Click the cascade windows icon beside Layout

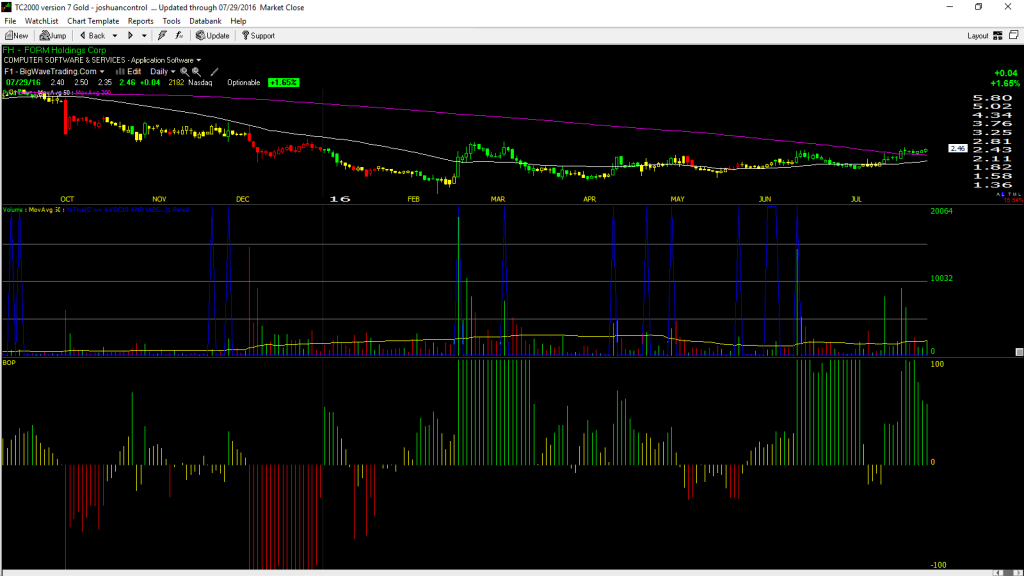click(x=1014, y=35)
